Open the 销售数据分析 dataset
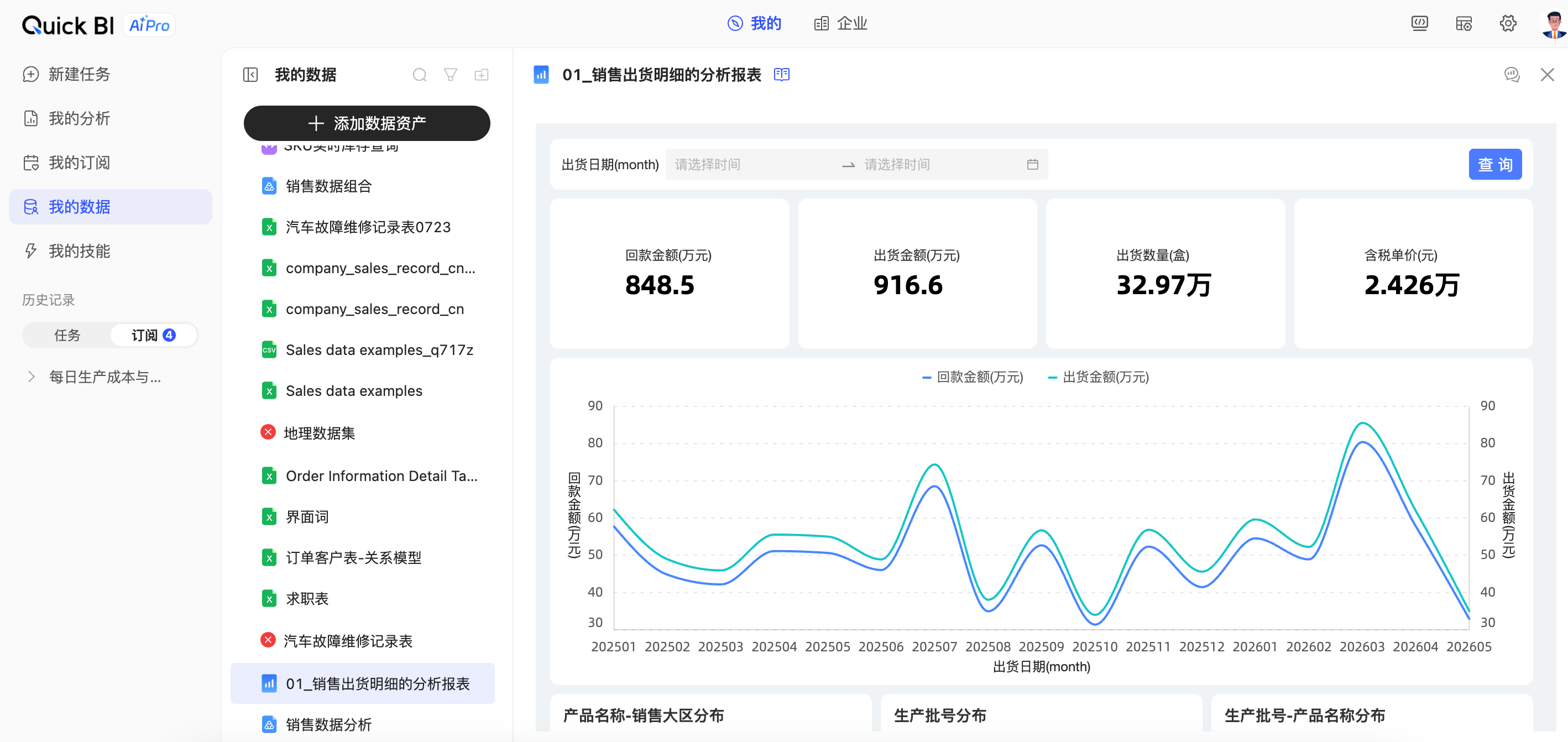This screenshot has width=1568, height=742. [363, 724]
